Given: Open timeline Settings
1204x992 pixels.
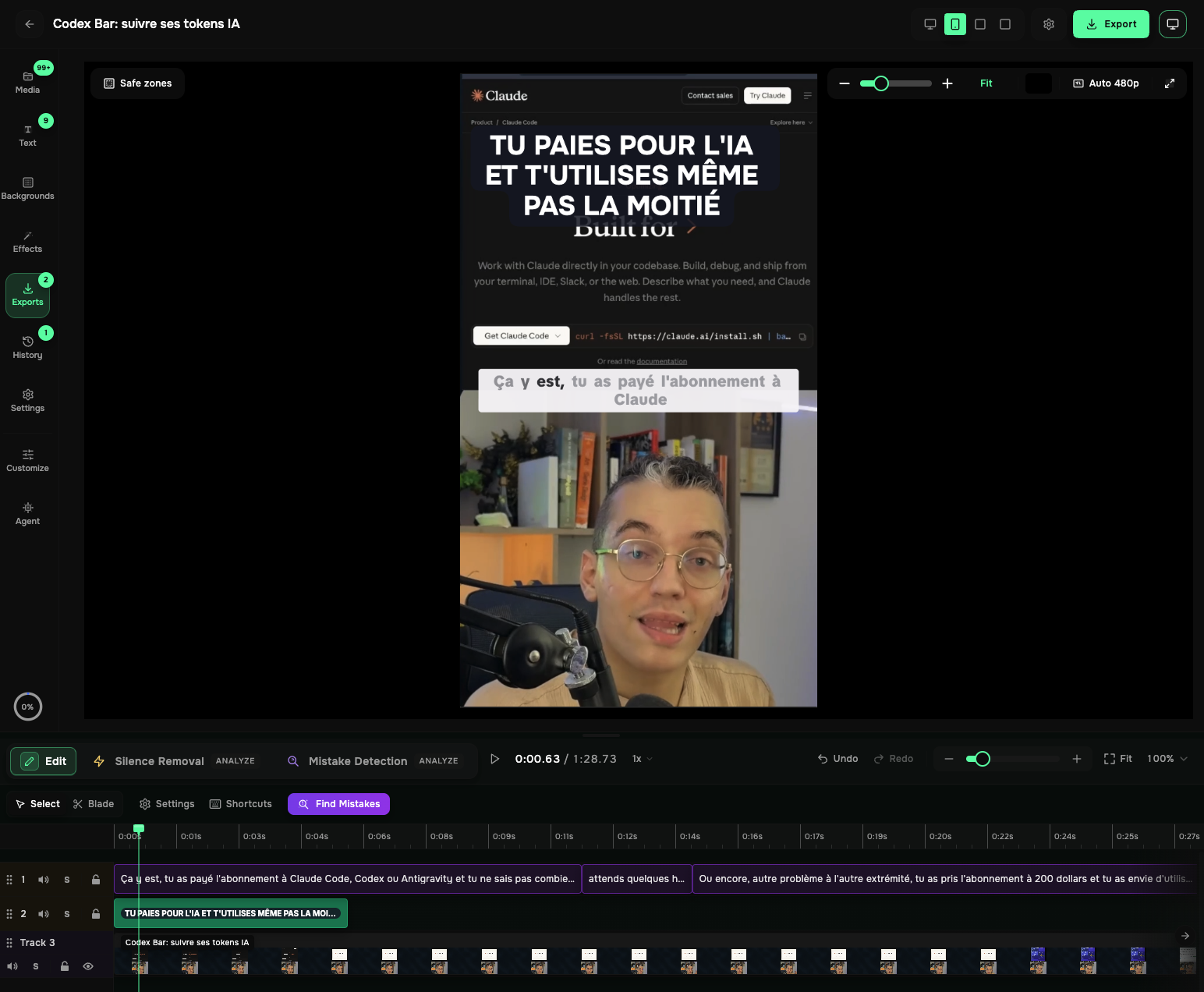Looking at the screenshot, I should [x=167, y=804].
